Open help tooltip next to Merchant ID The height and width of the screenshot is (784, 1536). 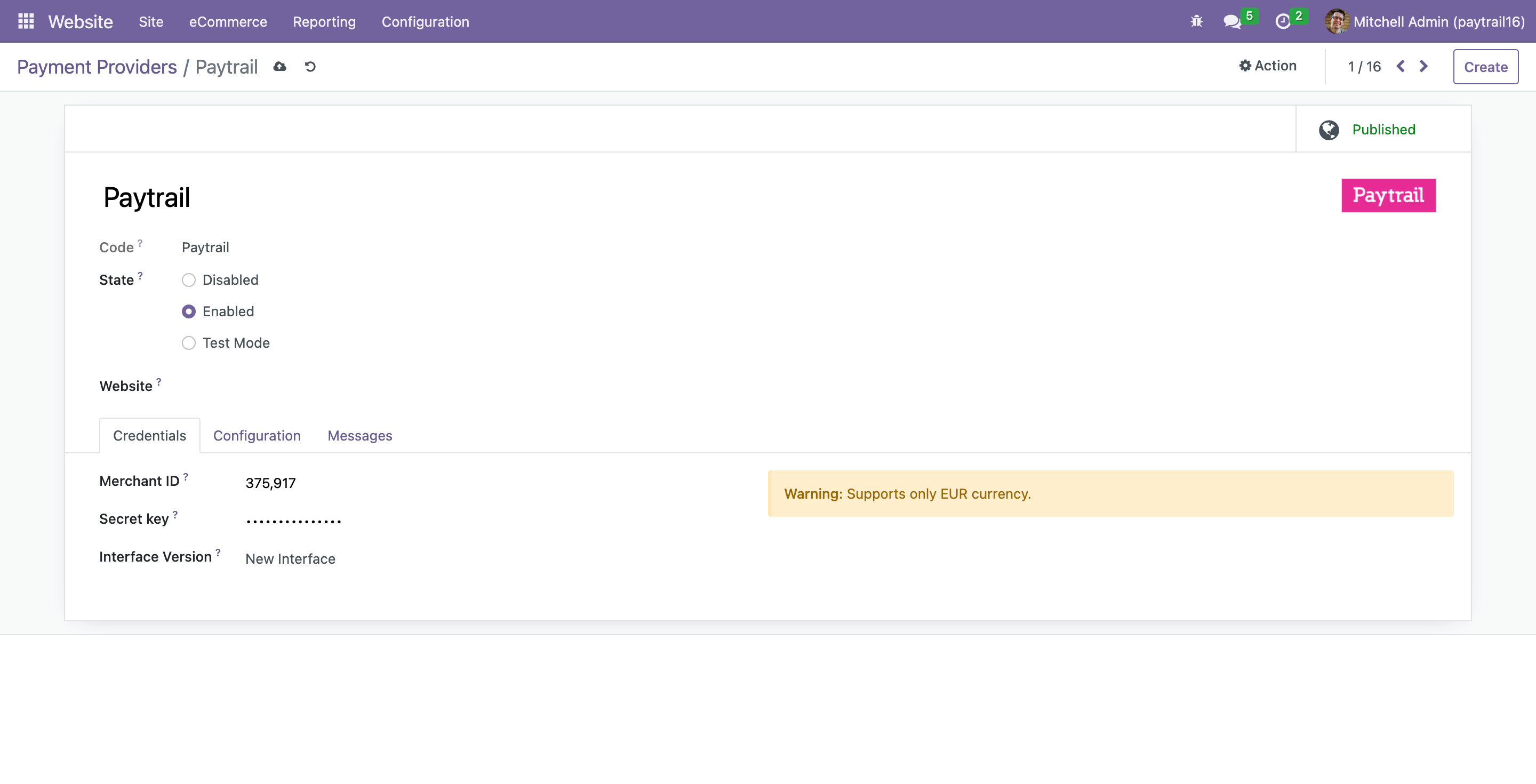tap(186, 476)
